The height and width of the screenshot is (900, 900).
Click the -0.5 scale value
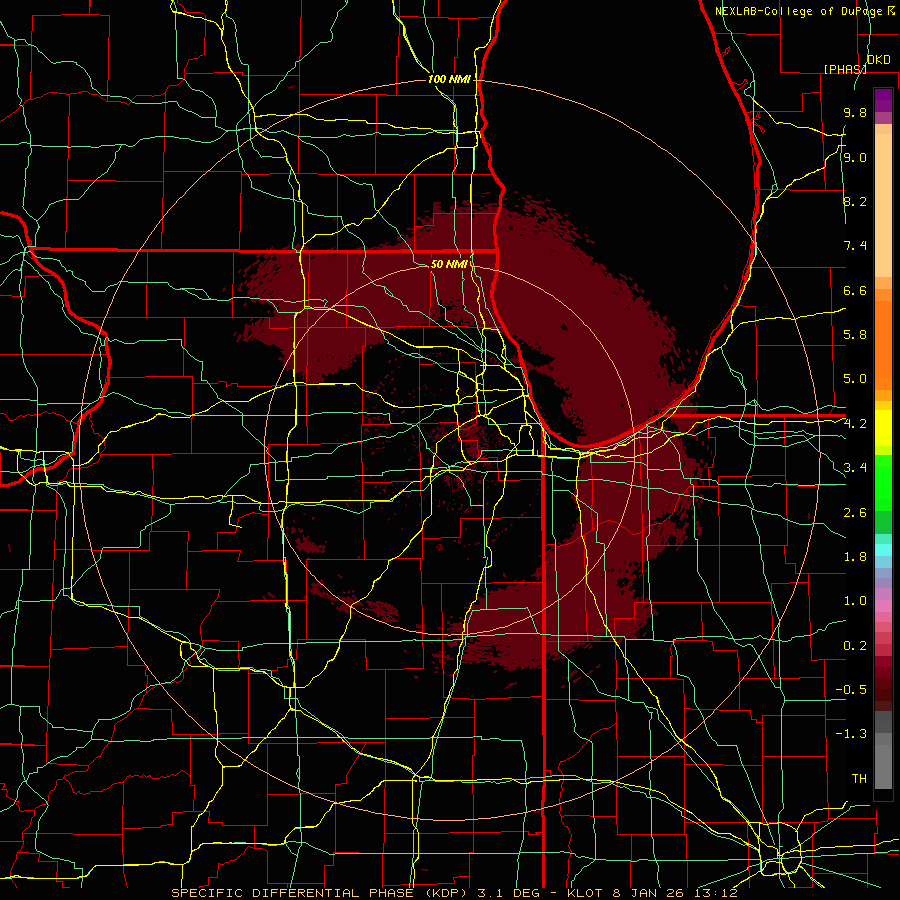point(851,690)
